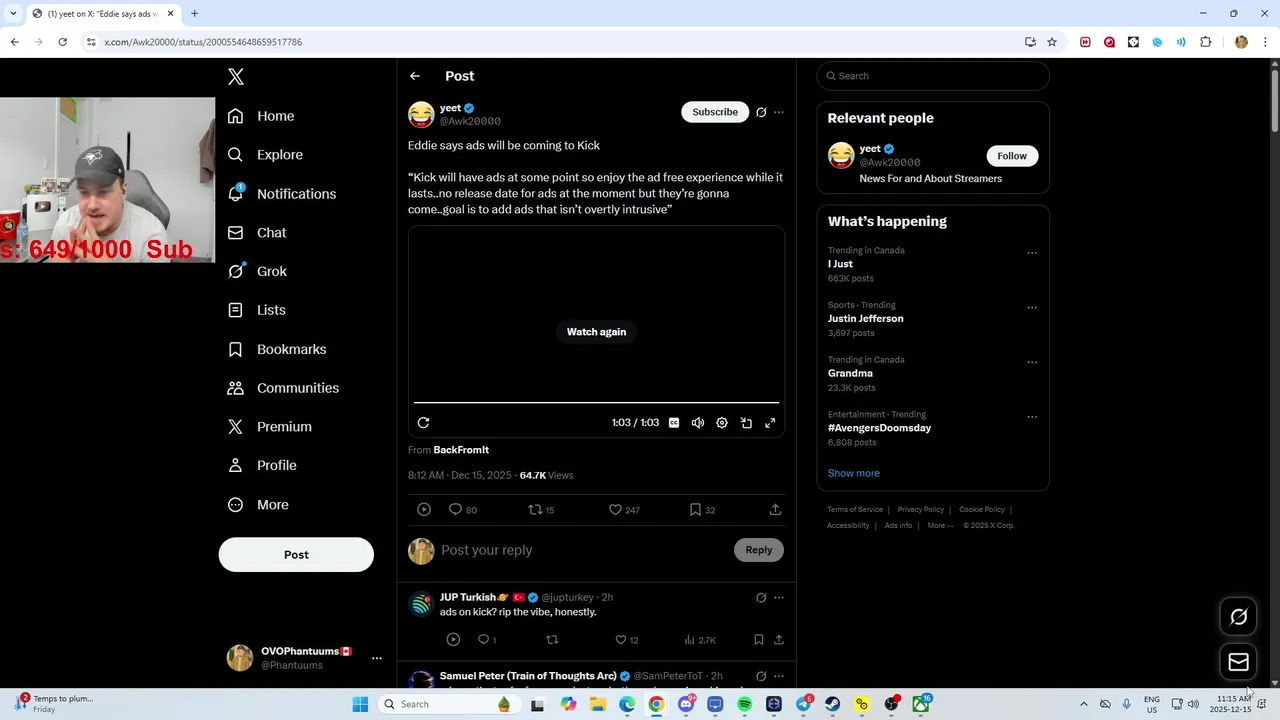
Task: Share JUP Turkish's reply
Action: tap(778, 640)
